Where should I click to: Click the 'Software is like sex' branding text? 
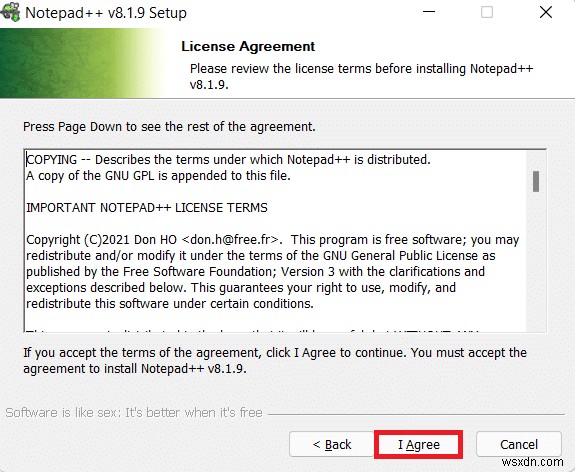coord(134,413)
